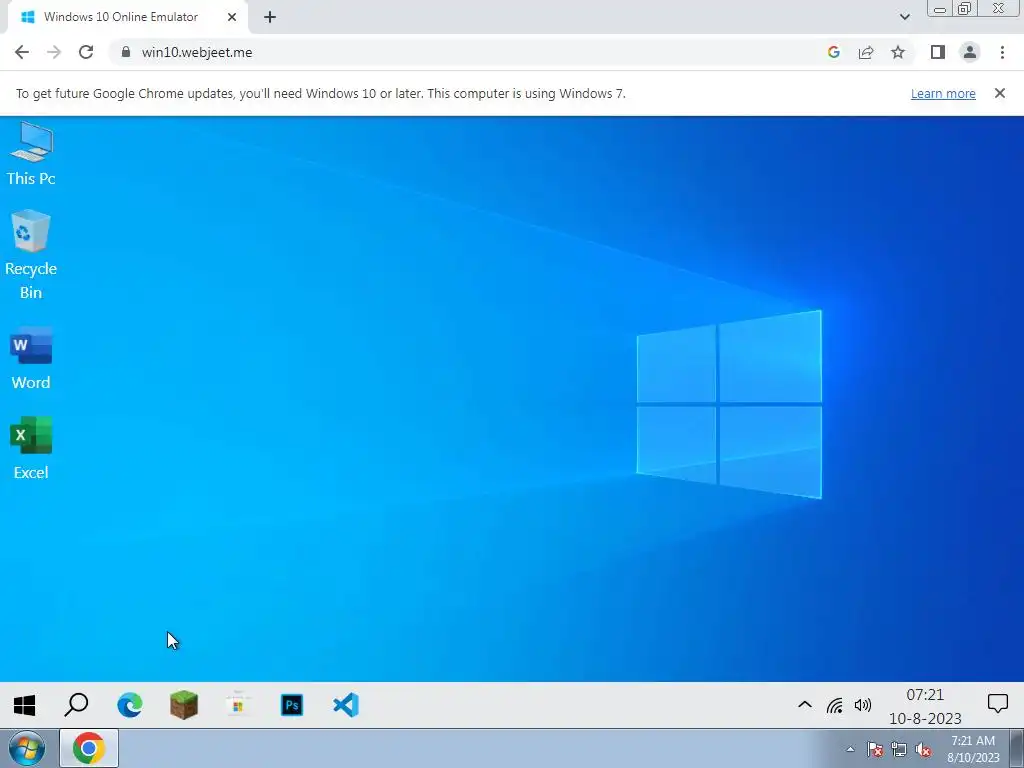
Task: Open the emulated Windows 10 Start menu
Action: pos(24,705)
